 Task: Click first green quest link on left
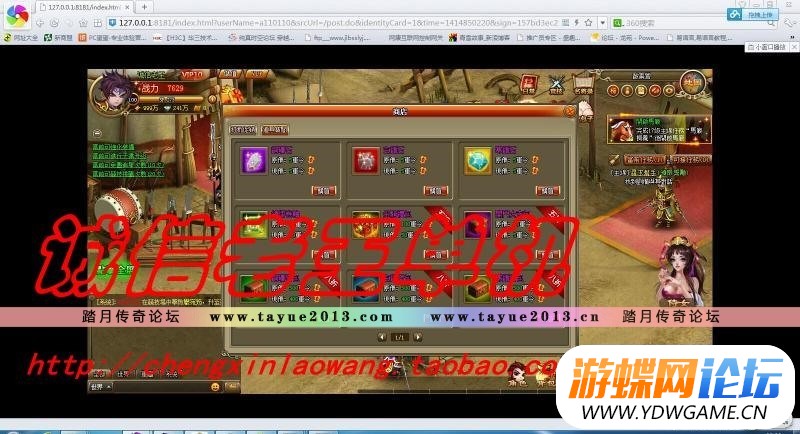(113, 147)
